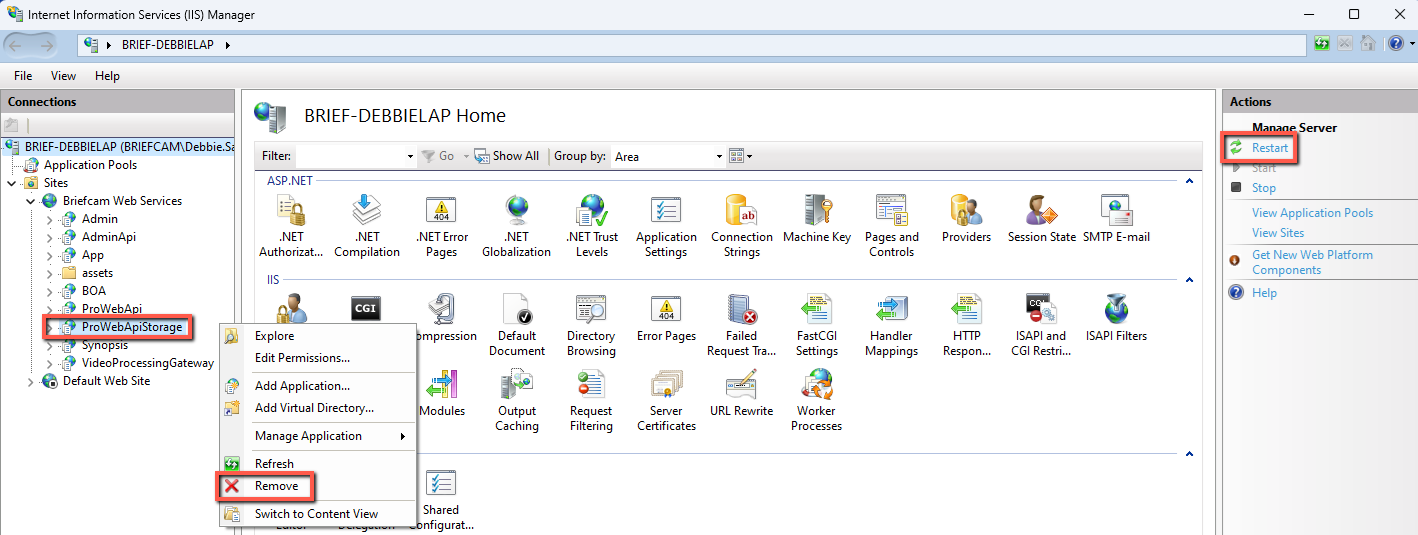The width and height of the screenshot is (1418, 535).
Task: Open the Connection Strings feature
Action: coord(742,226)
